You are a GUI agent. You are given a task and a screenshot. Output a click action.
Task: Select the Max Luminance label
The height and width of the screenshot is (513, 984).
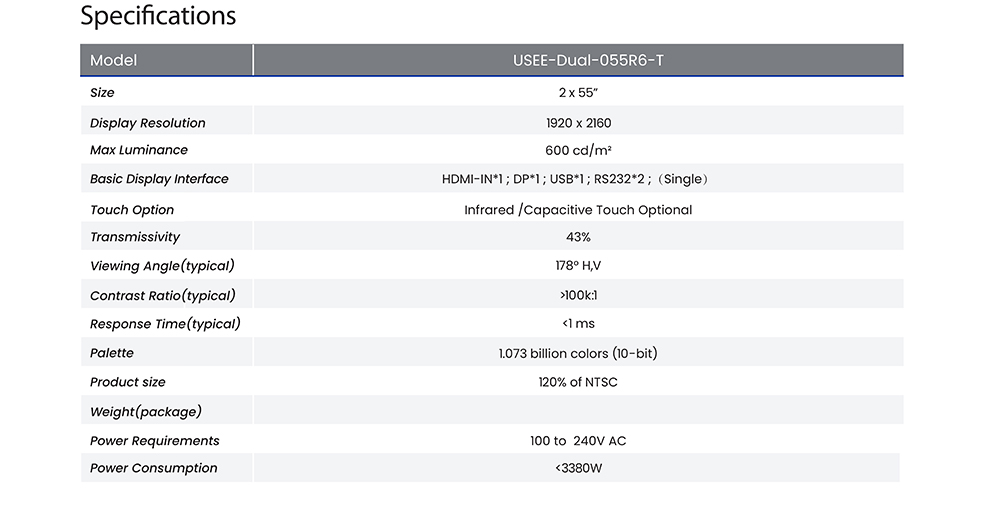click(139, 150)
